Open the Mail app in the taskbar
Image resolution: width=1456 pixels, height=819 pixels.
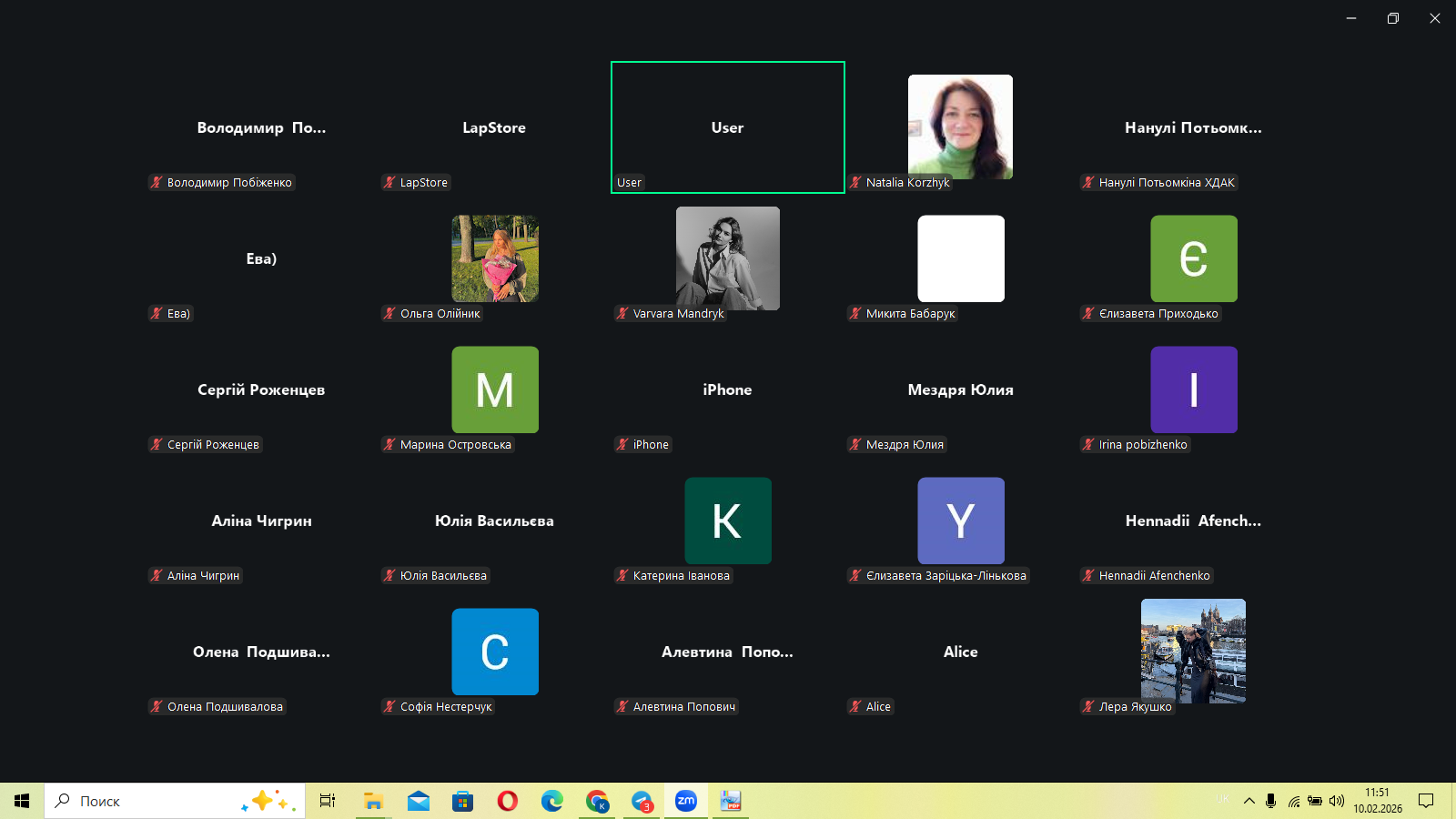click(419, 801)
